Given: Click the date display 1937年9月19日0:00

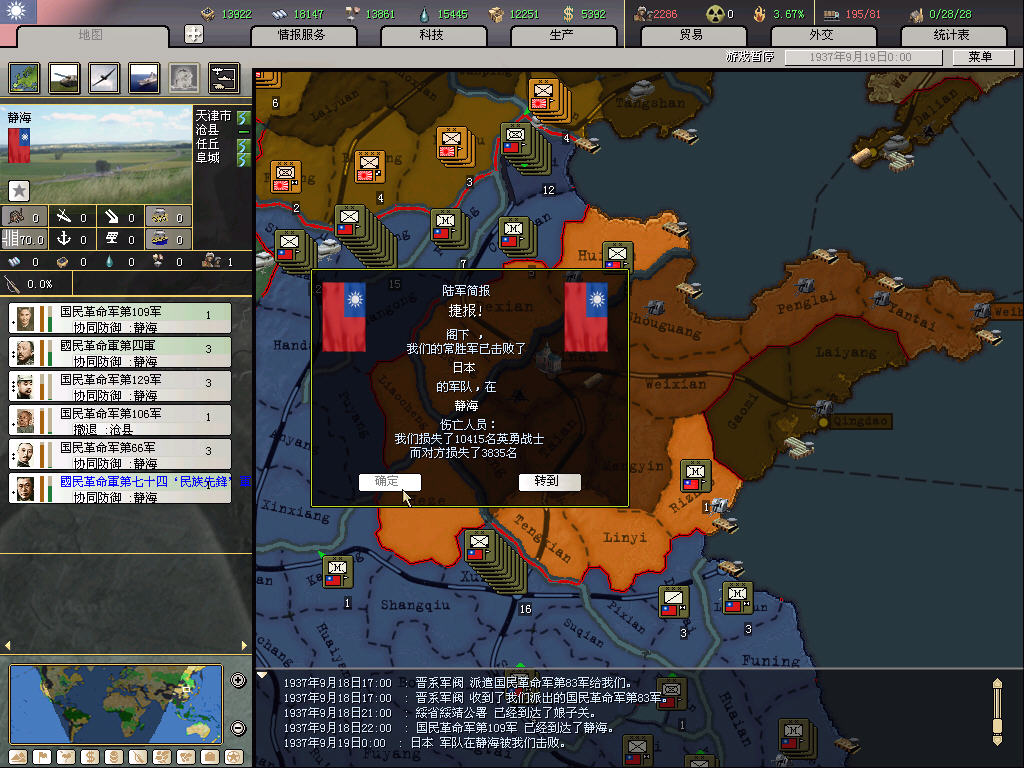Looking at the screenshot, I should point(863,57).
